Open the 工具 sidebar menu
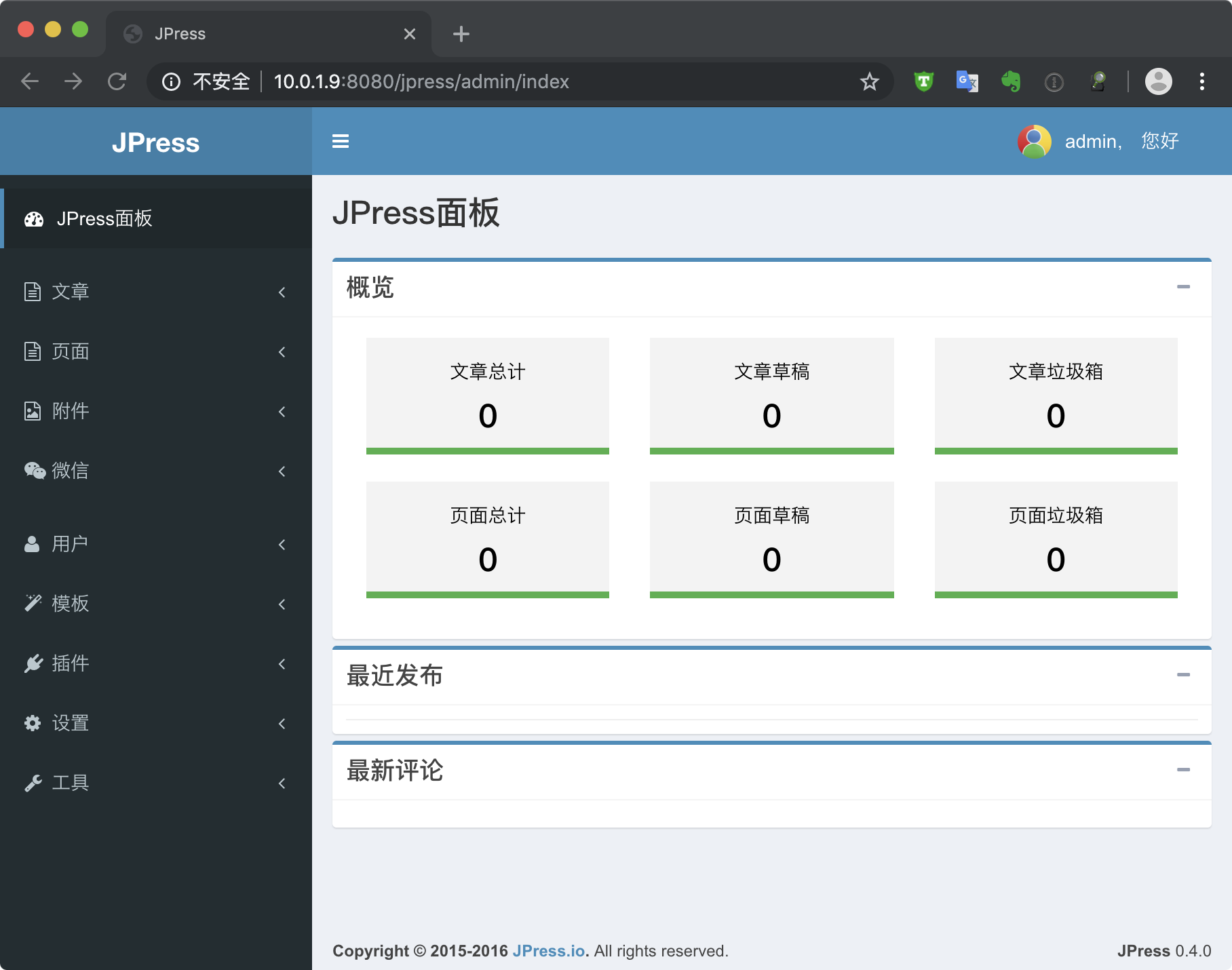 tap(156, 783)
